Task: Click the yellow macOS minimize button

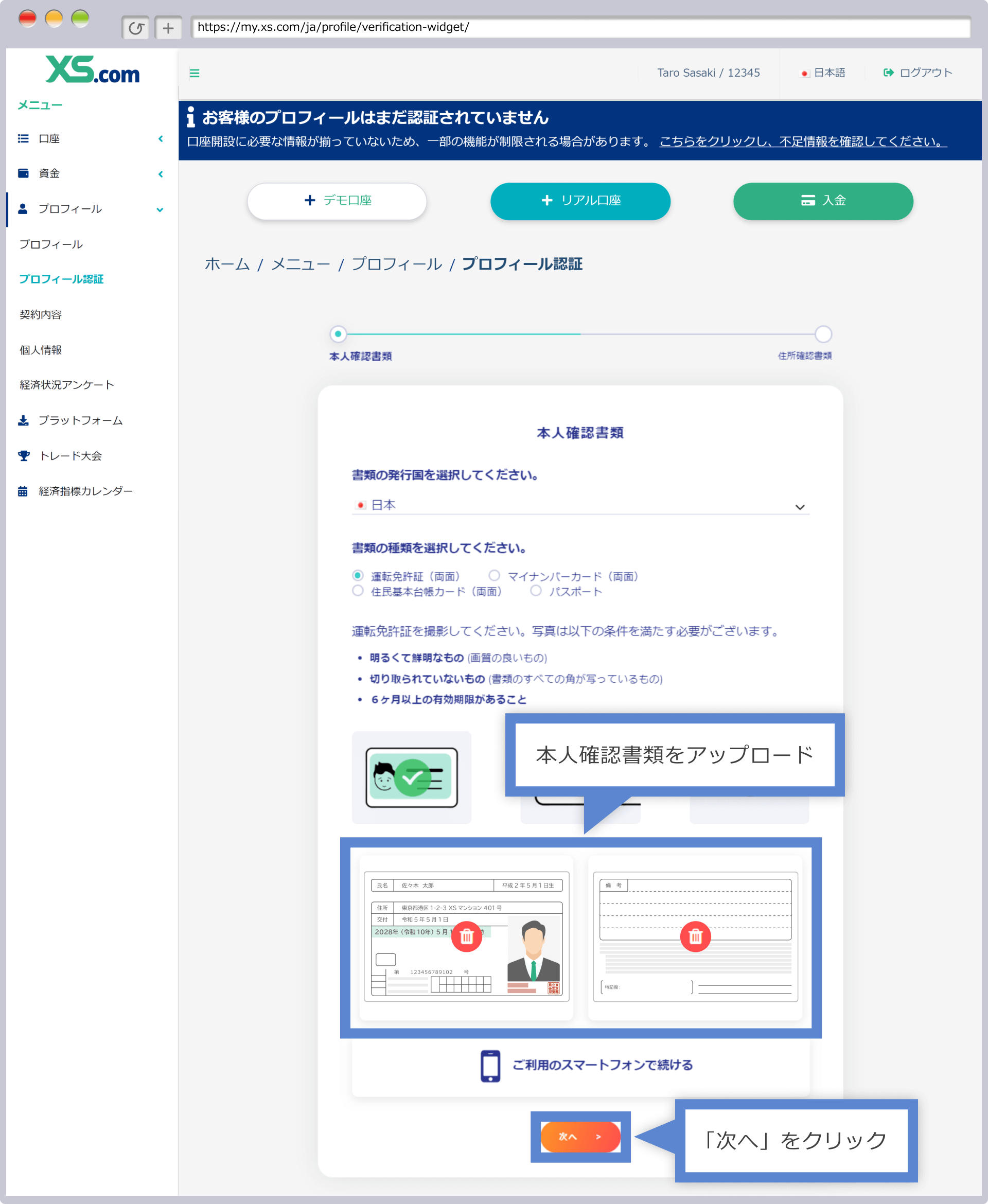Action: [x=54, y=18]
